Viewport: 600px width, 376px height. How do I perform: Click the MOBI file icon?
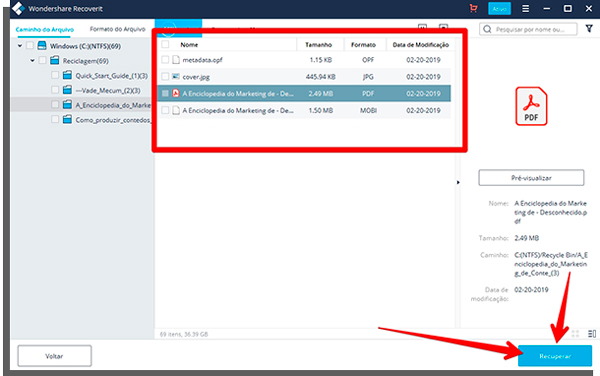tap(176, 110)
